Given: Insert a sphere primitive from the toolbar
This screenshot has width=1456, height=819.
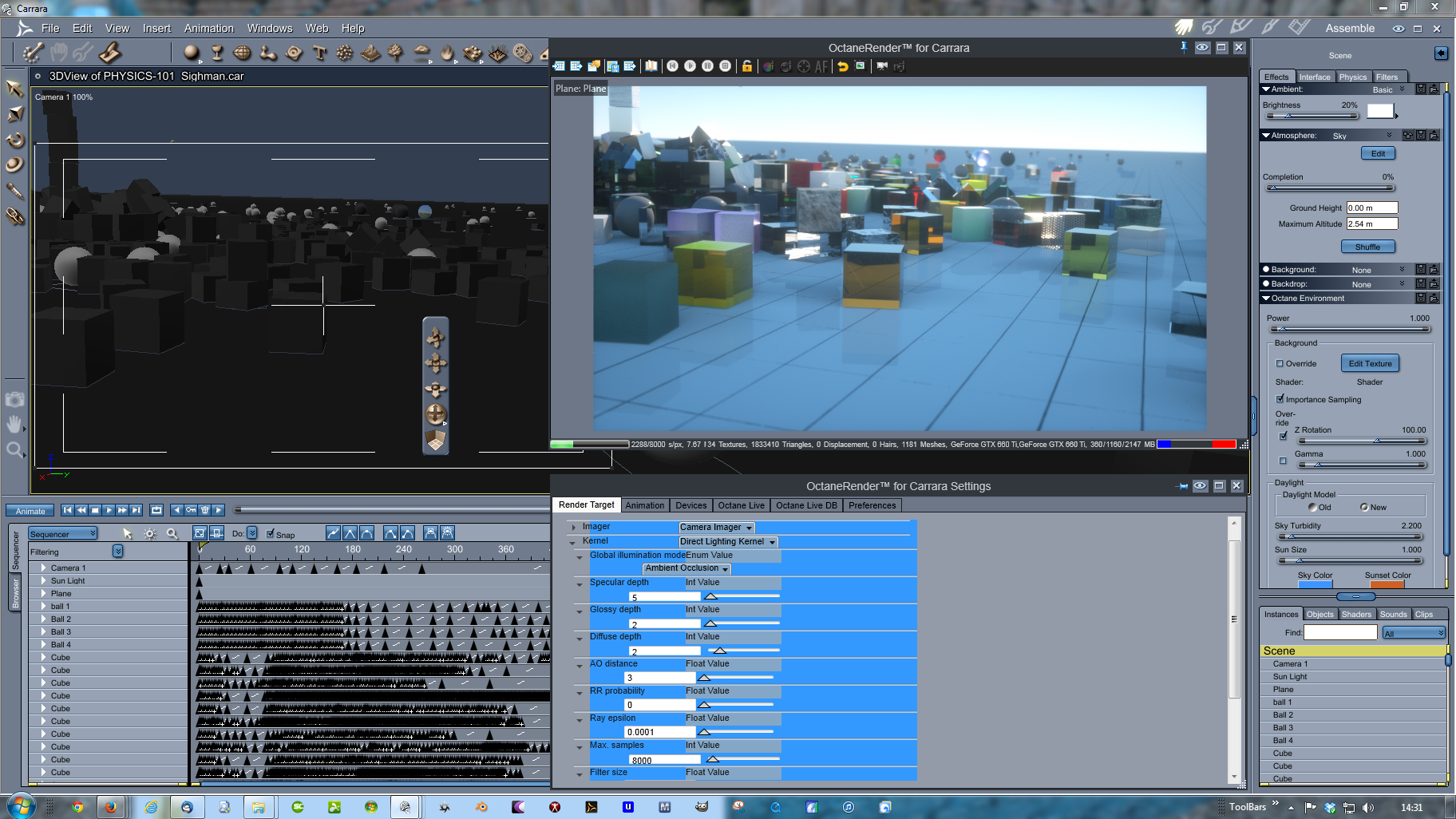Looking at the screenshot, I should pos(191,53).
